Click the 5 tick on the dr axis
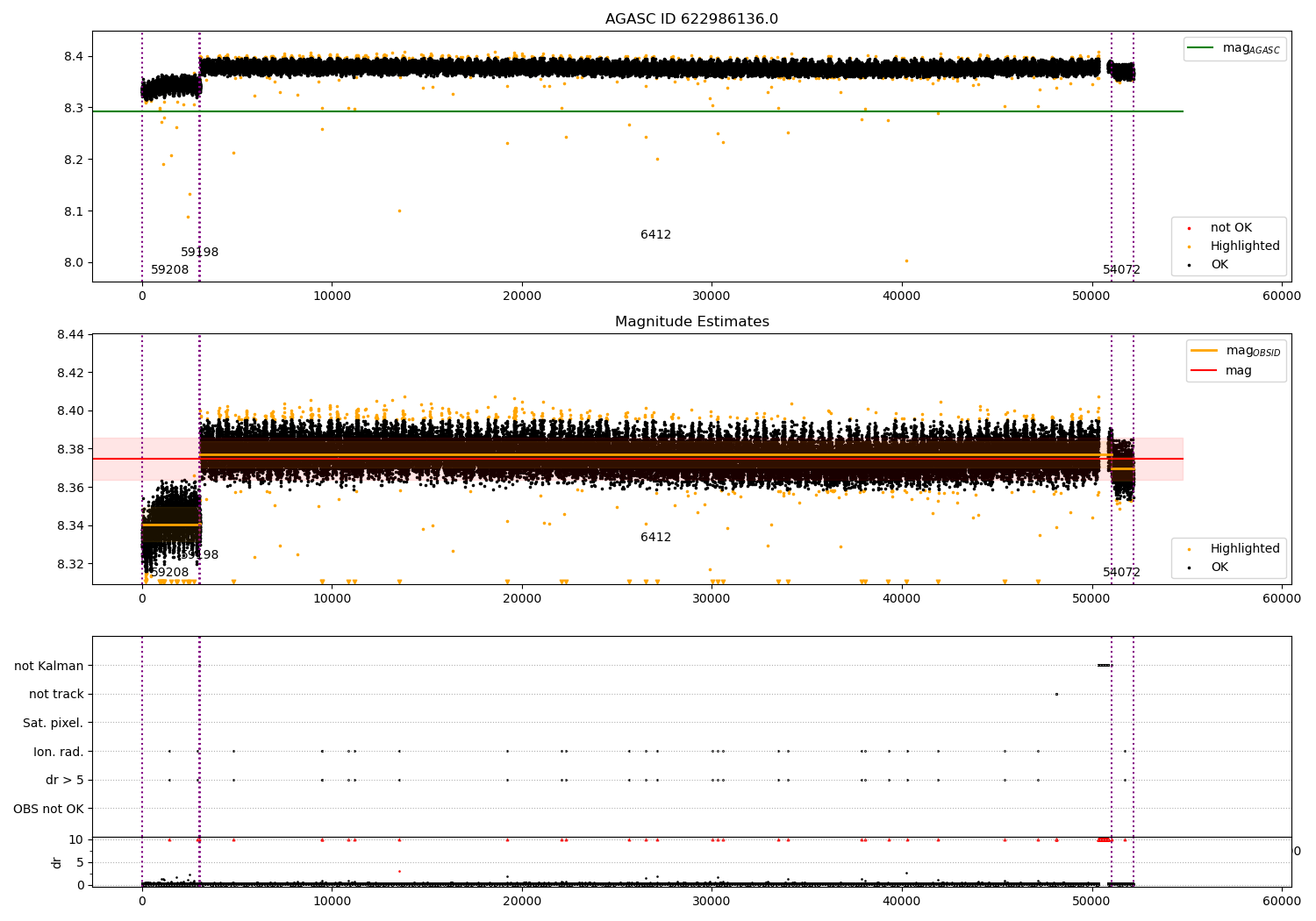The height and width of the screenshot is (921, 1316). 81,862
